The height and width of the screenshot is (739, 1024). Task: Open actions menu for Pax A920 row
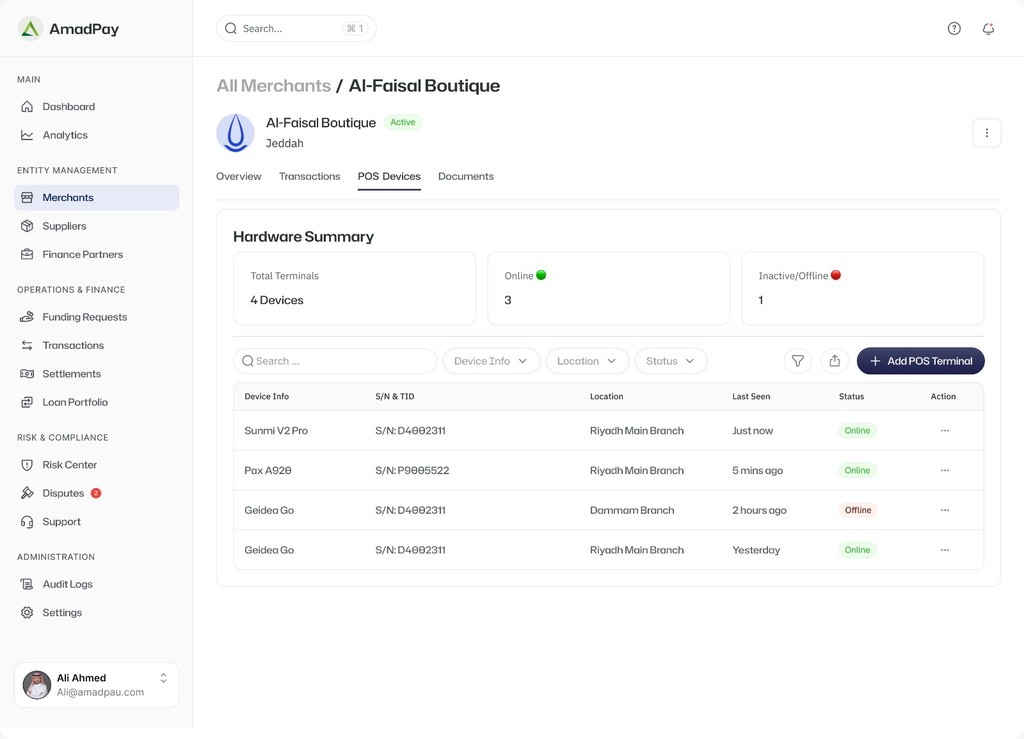click(x=944, y=471)
